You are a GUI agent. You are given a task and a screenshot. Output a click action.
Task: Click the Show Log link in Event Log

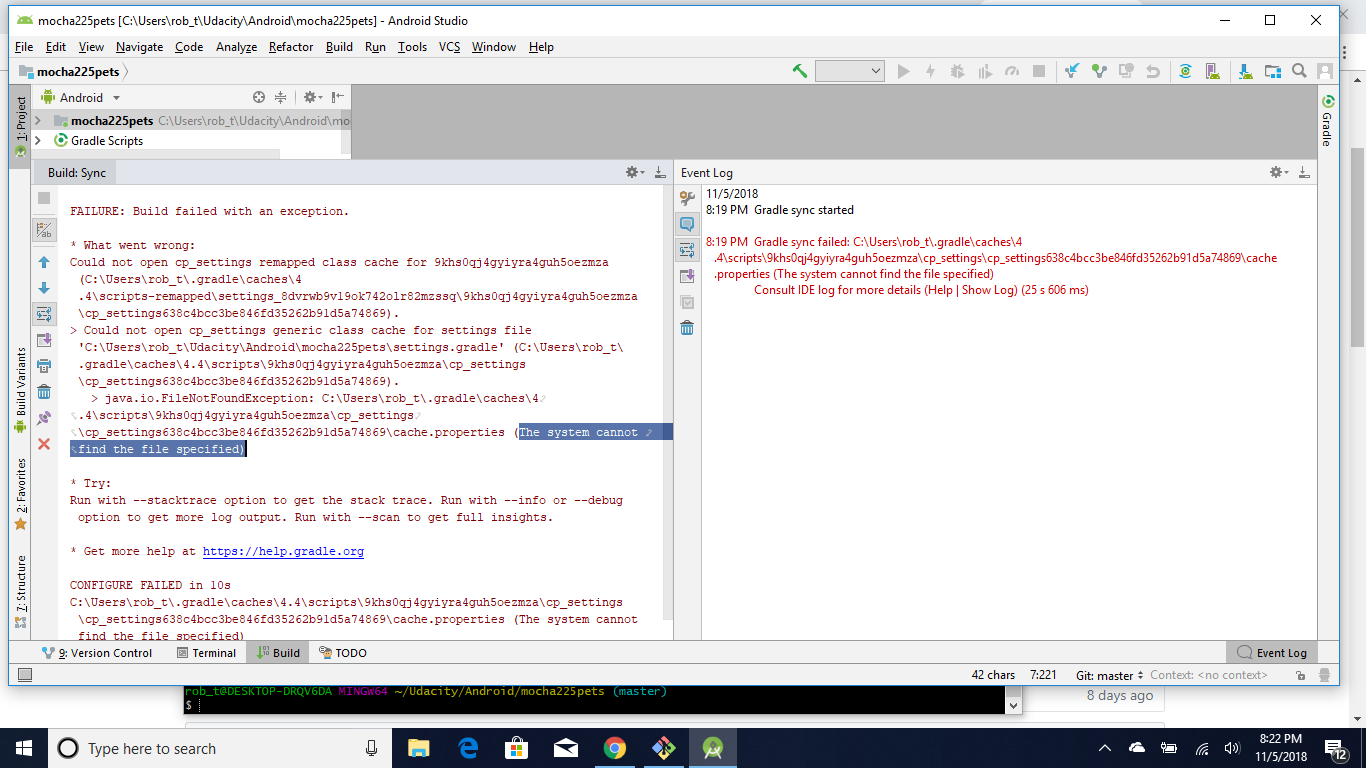(x=989, y=290)
